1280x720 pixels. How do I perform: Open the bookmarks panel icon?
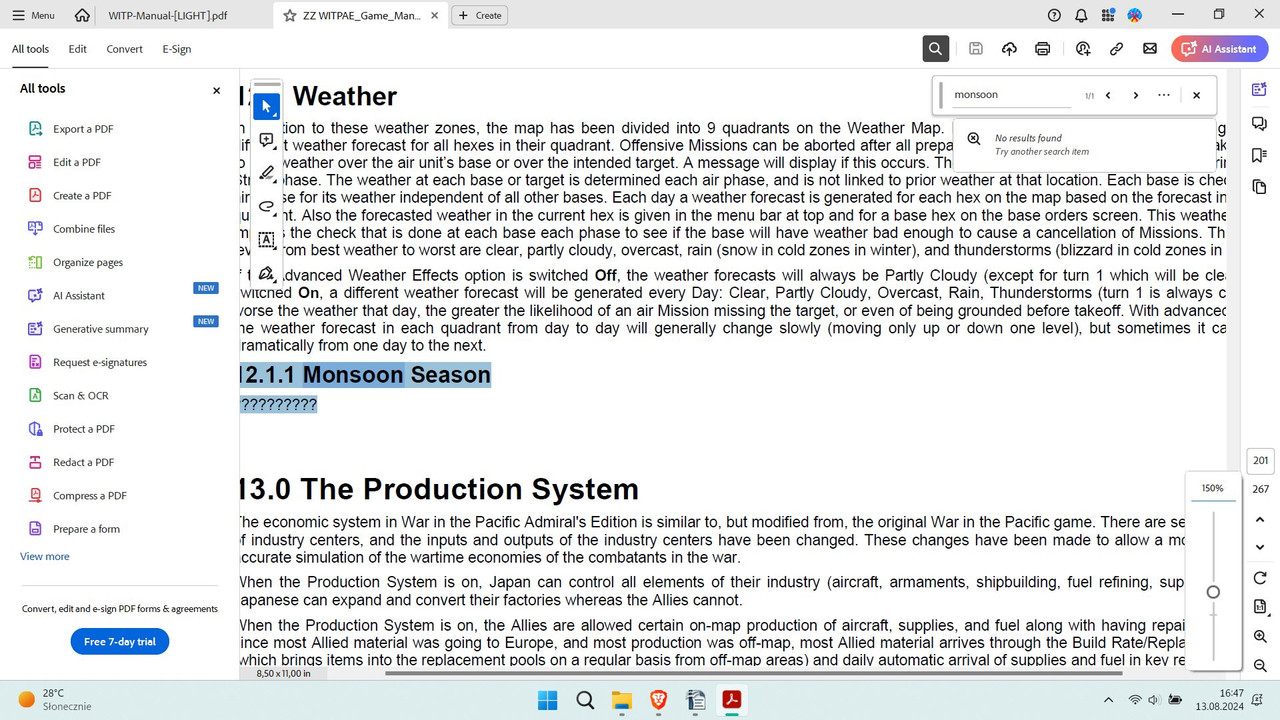tap(1259, 155)
